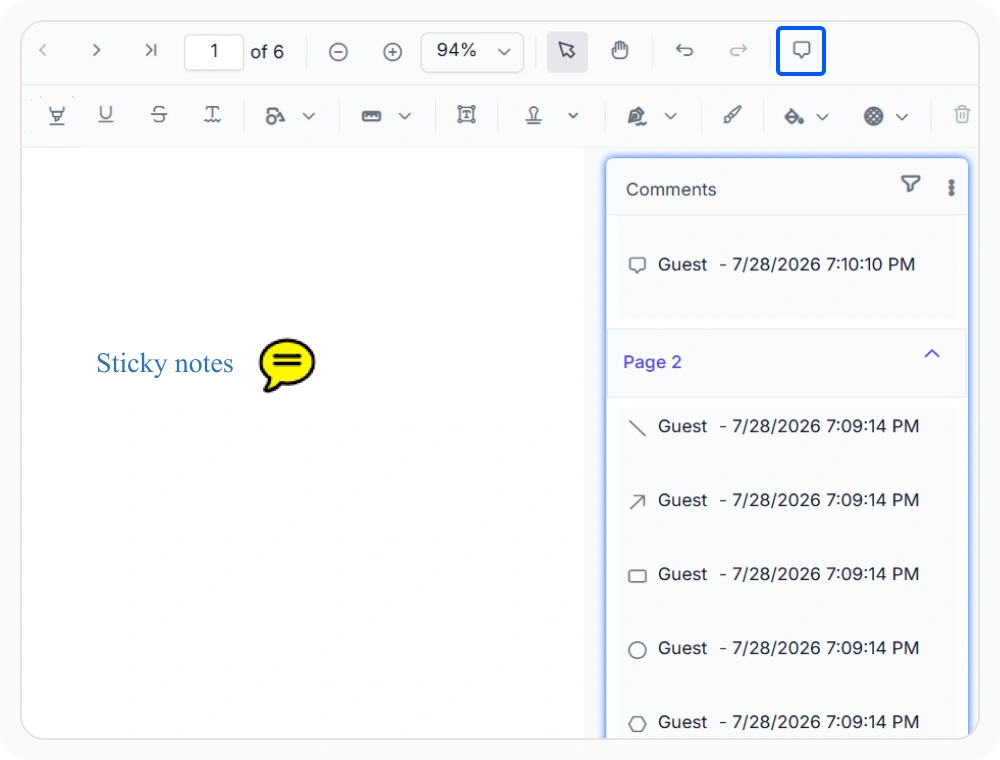The height and width of the screenshot is (760, 1000).
Task: Expand the opacity dropdown arrow
Action: (902, 117)
